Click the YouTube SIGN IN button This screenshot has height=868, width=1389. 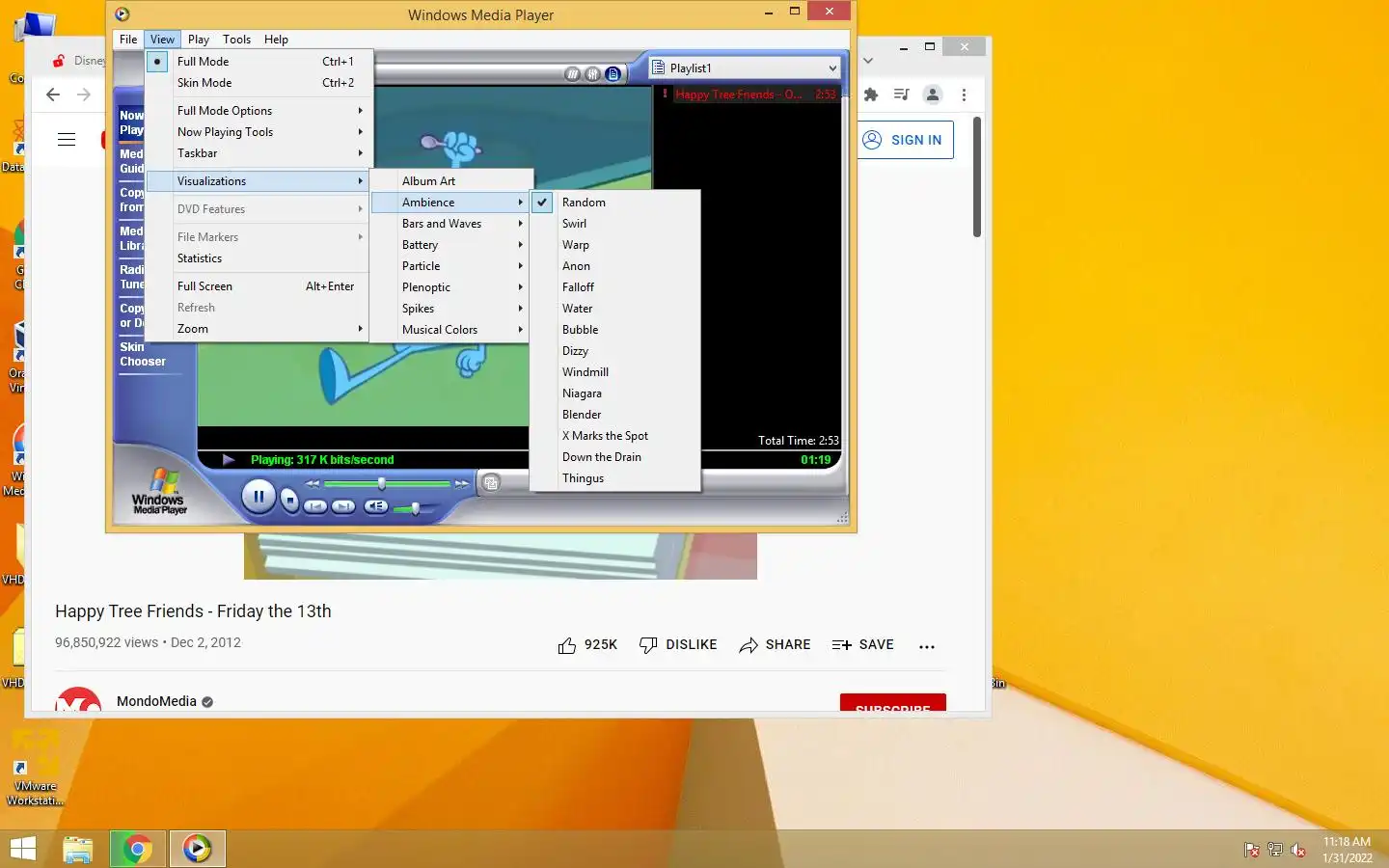pyautogui.click(x=904, y=140)
